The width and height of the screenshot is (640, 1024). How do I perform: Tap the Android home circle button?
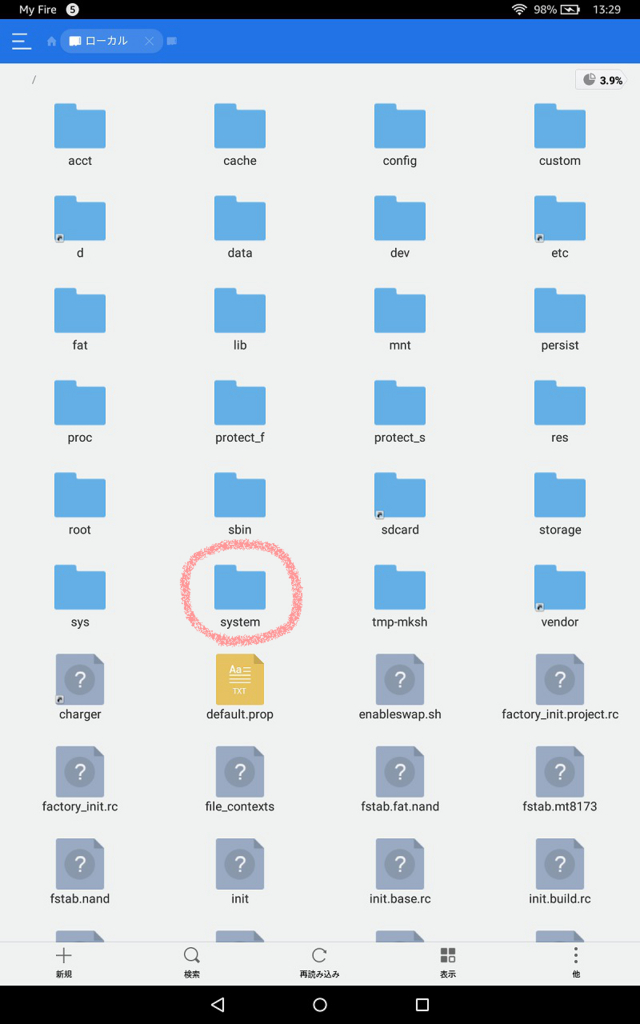(320, 1004)
